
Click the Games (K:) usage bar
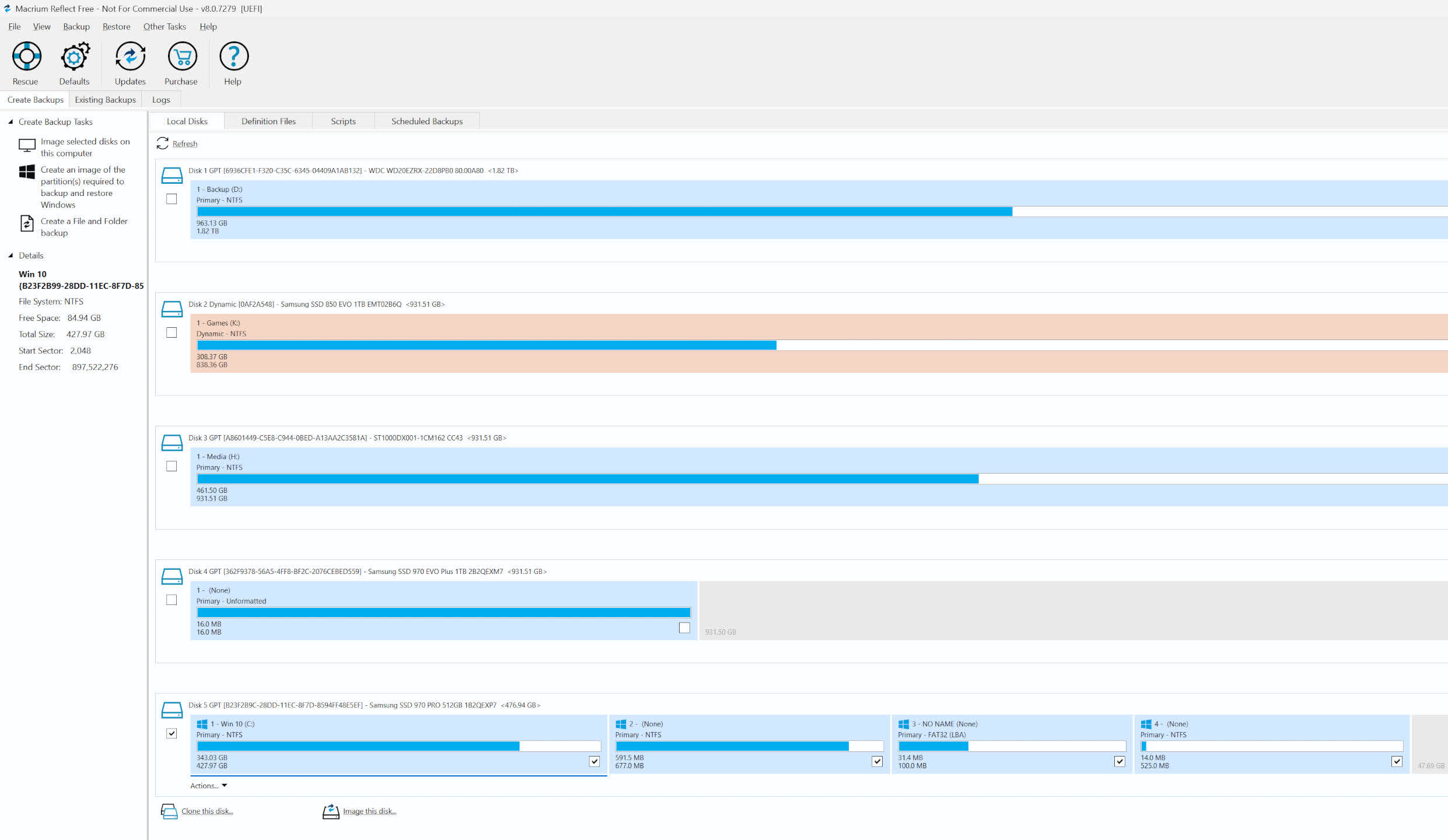pyautogui.click(x=822, y=345)
